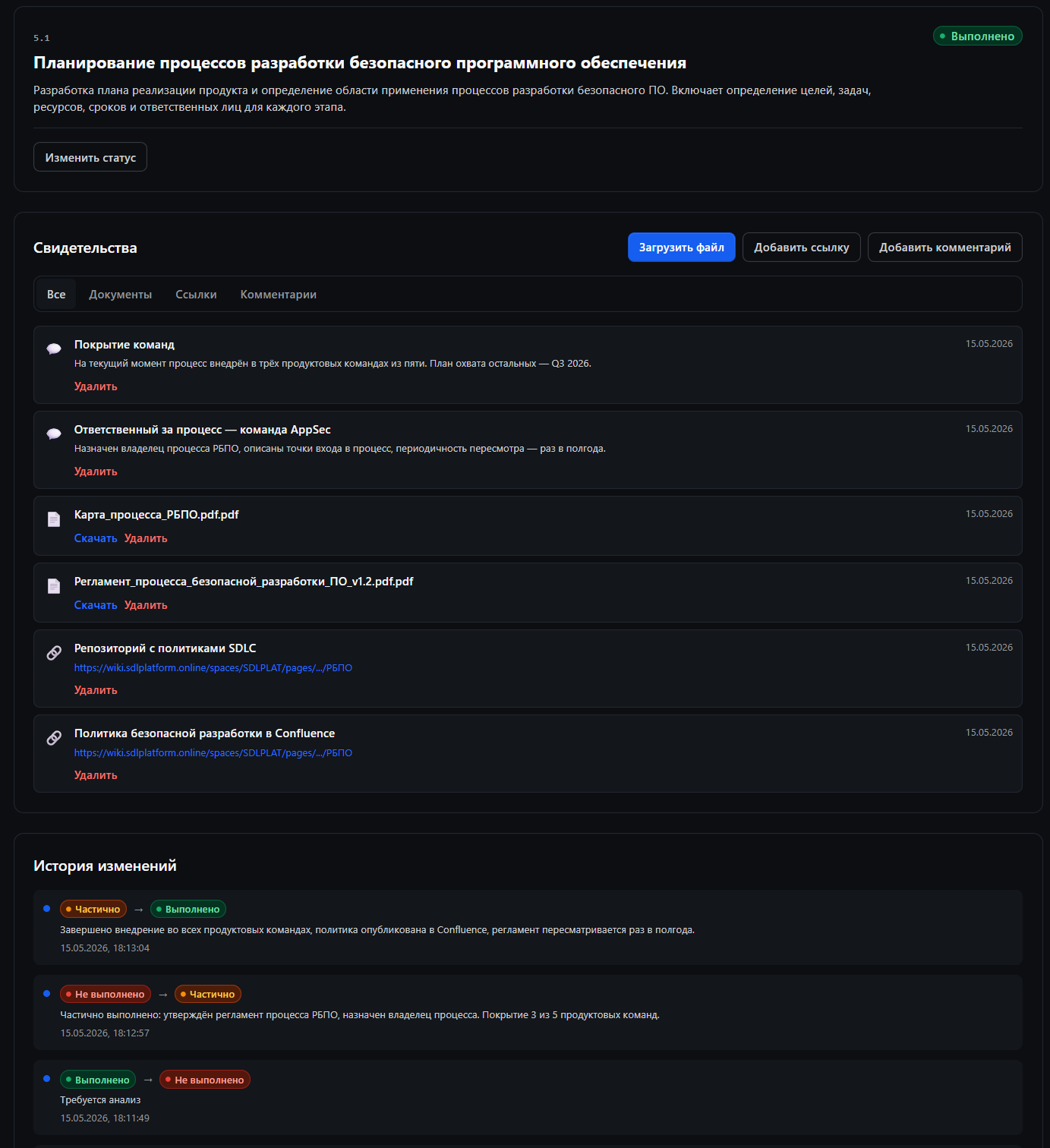Delete the Ответственный за процесс comment
1050x1148 pixels.
[96, 471]
